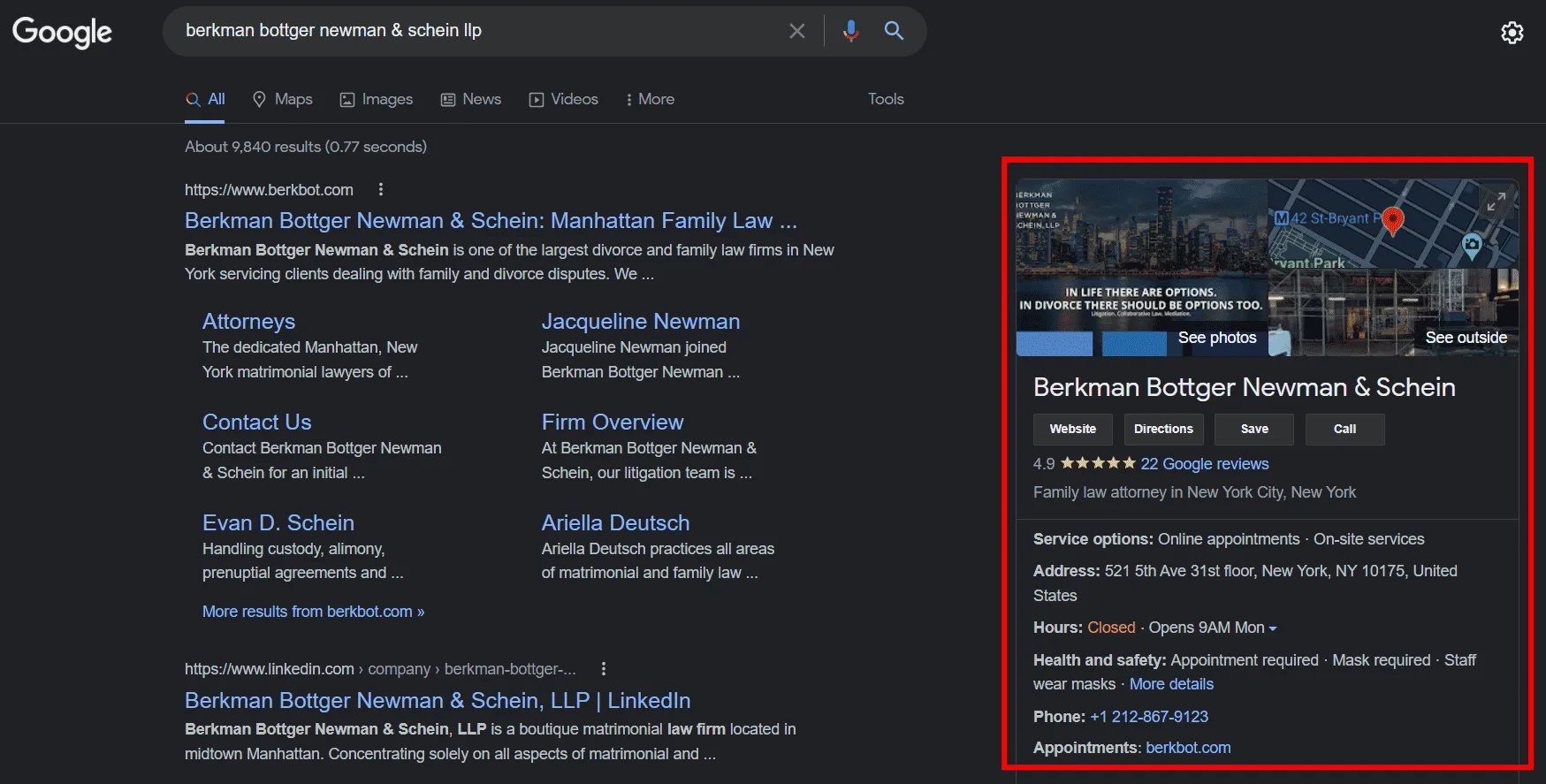Open the Attorneys sitelink
This screenshot has width=1546, height=784.
(248, 321)
